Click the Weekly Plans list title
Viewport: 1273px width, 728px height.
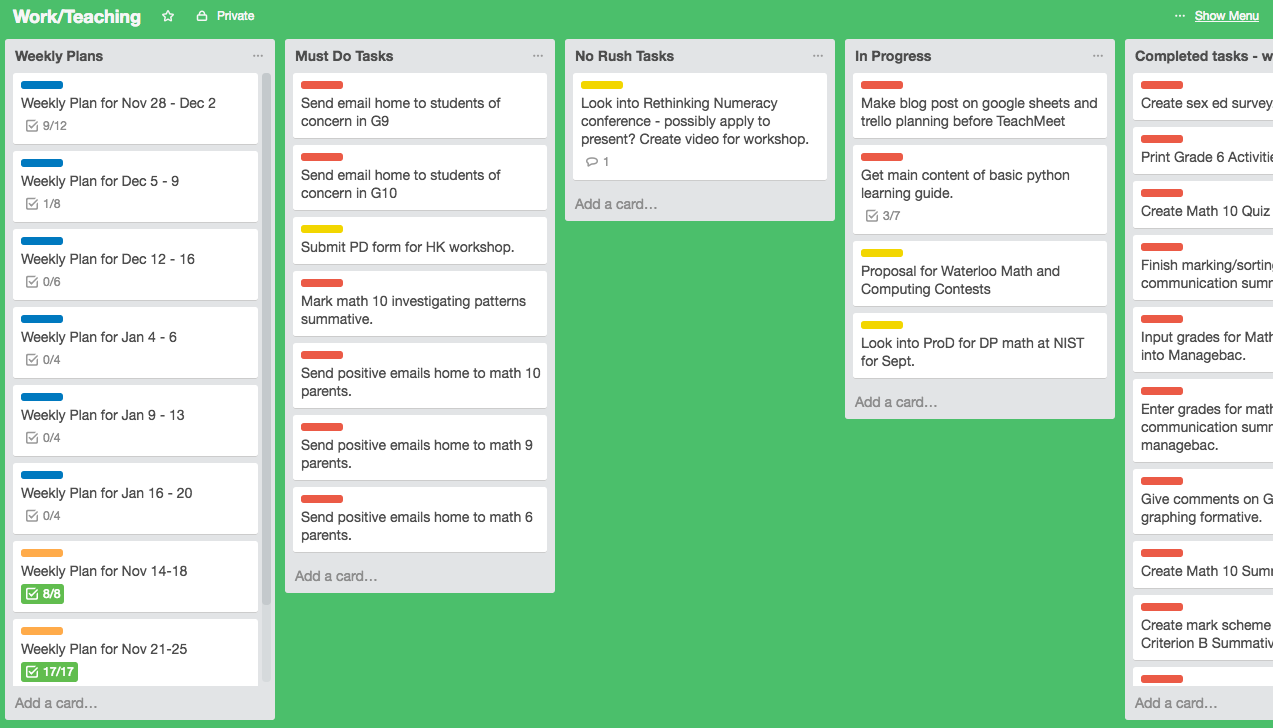point(59,56)
